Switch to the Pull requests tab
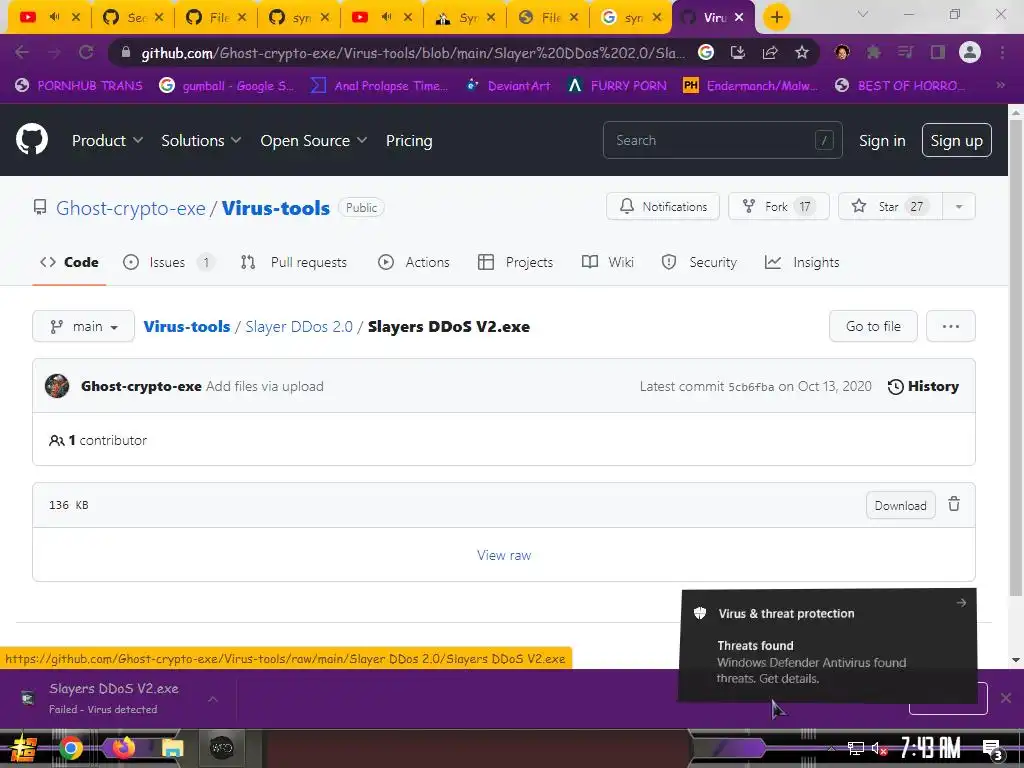This screenshot has height=768, width=1024. (294, 262)
